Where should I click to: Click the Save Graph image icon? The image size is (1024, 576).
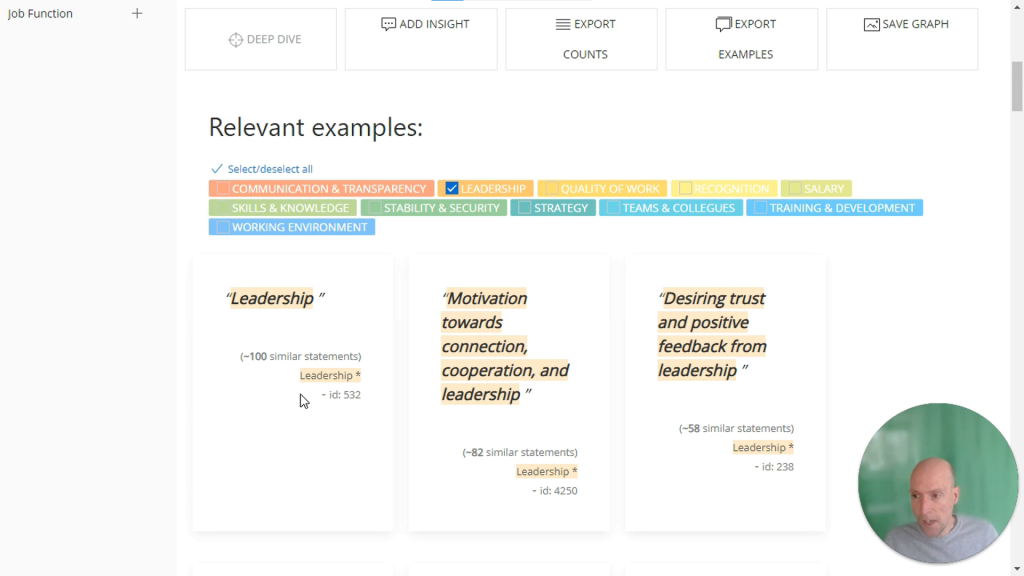coord(871,24)
